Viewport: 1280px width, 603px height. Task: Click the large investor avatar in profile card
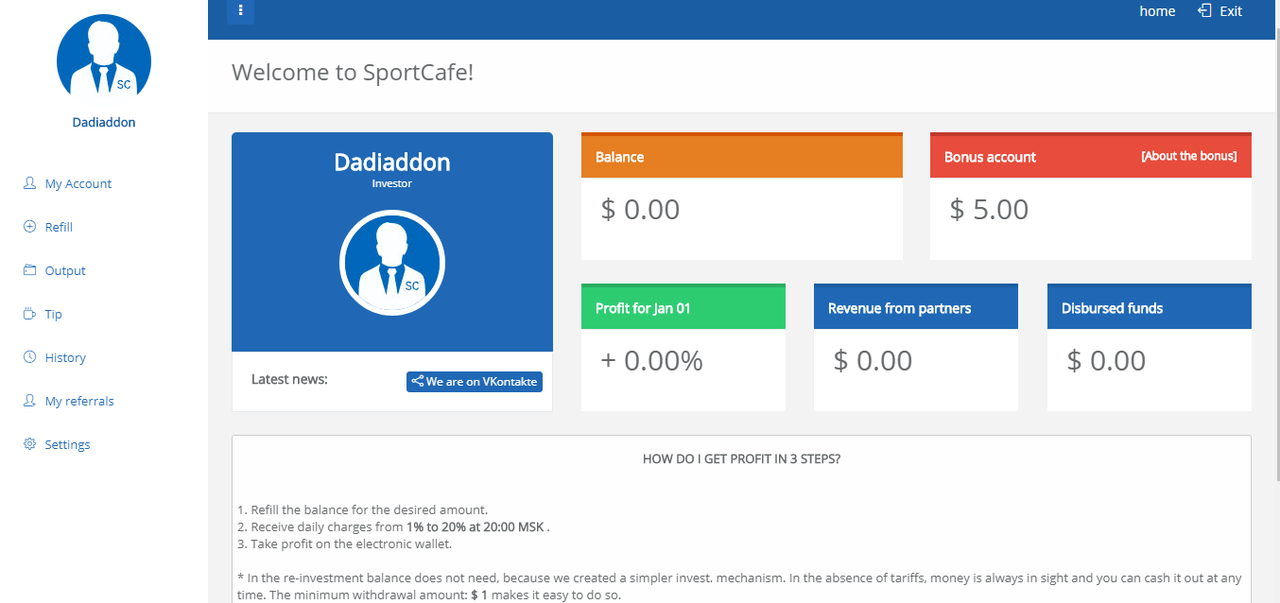392,264
